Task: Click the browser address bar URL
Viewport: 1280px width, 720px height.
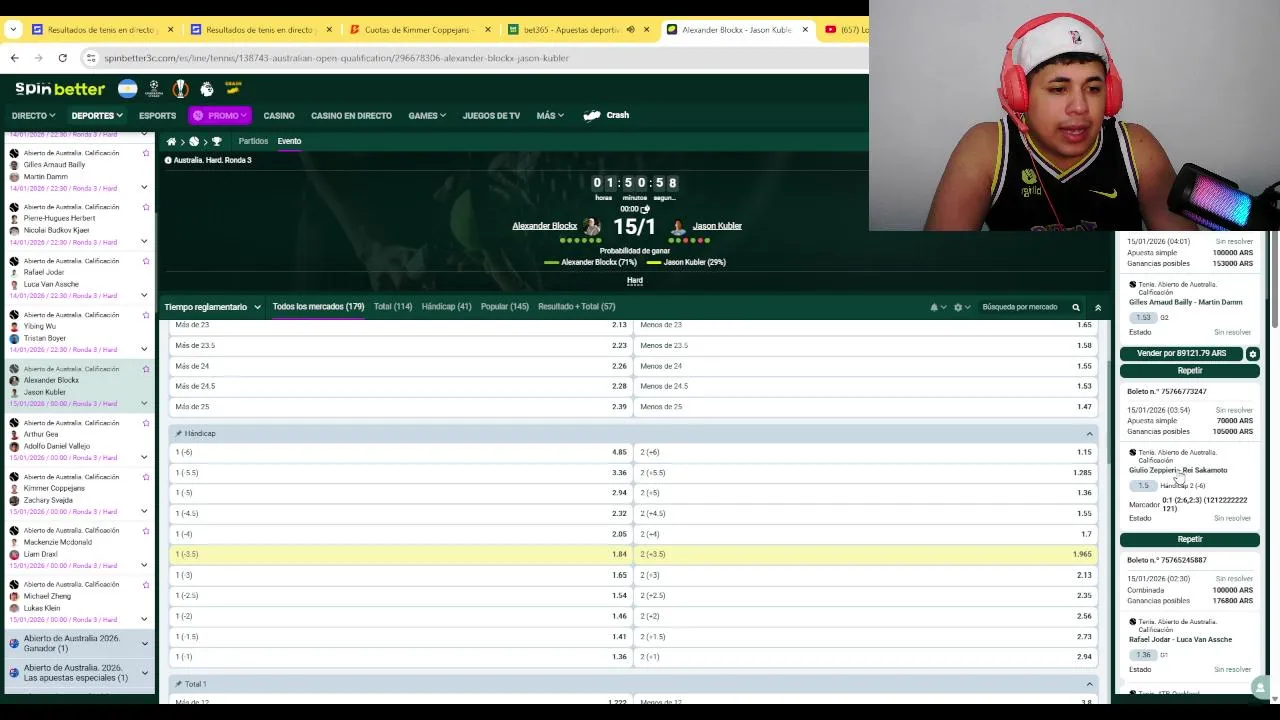Action: (336, 58)
